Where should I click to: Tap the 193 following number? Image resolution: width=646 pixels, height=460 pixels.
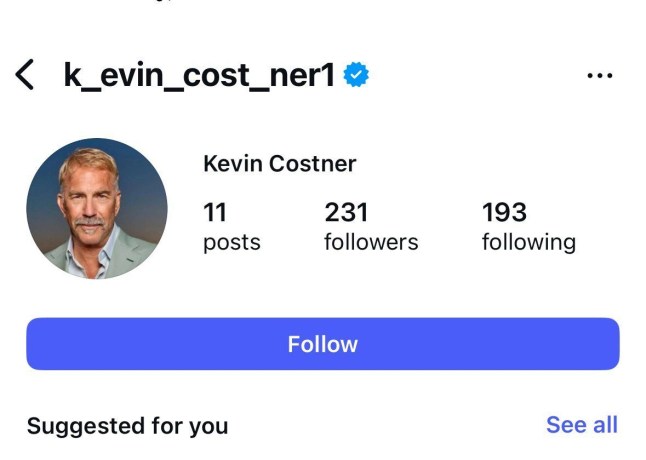504,212
